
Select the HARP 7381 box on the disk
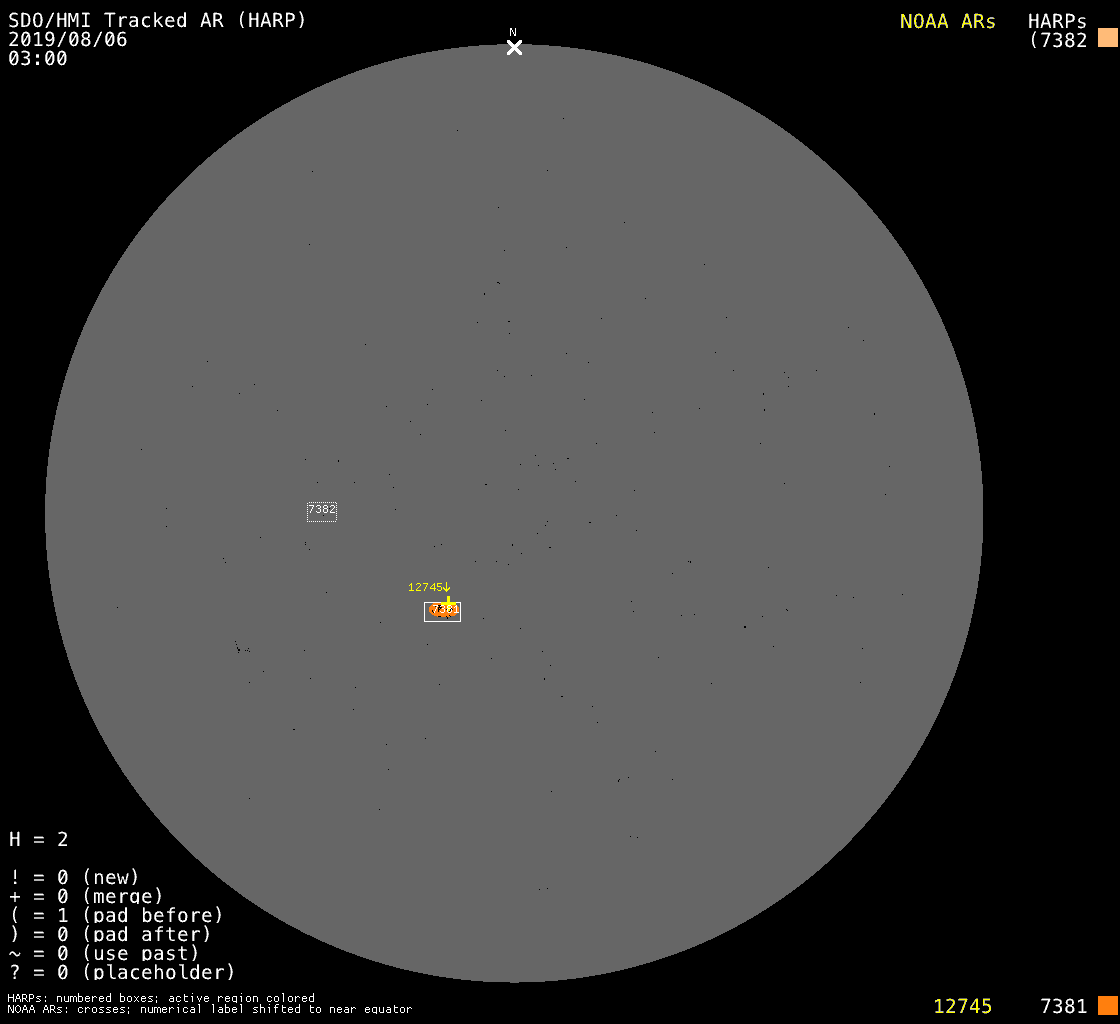(442, 611)
